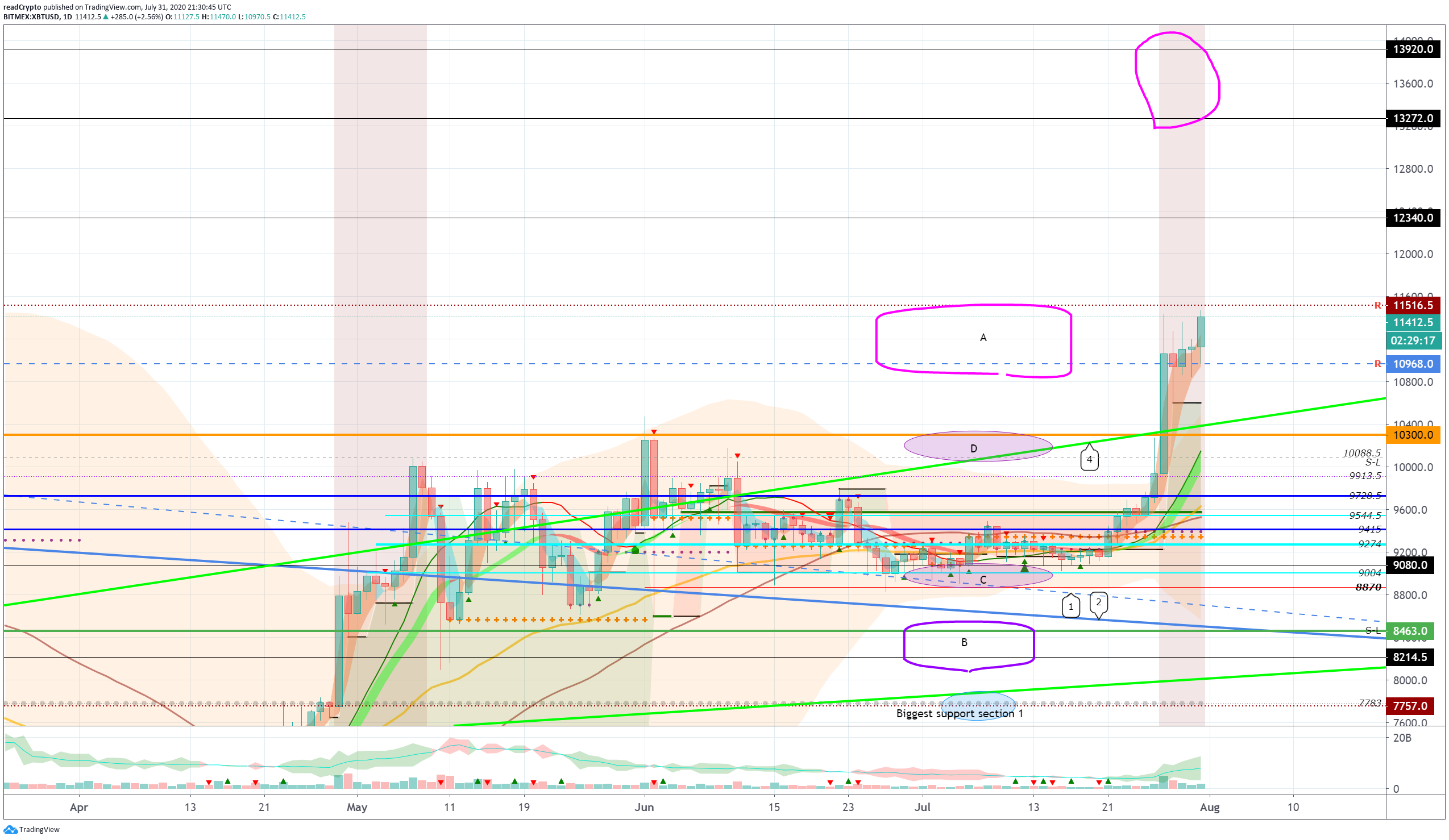Click the 7783 level text
1449x840 pixels.
coord(1369,702)
